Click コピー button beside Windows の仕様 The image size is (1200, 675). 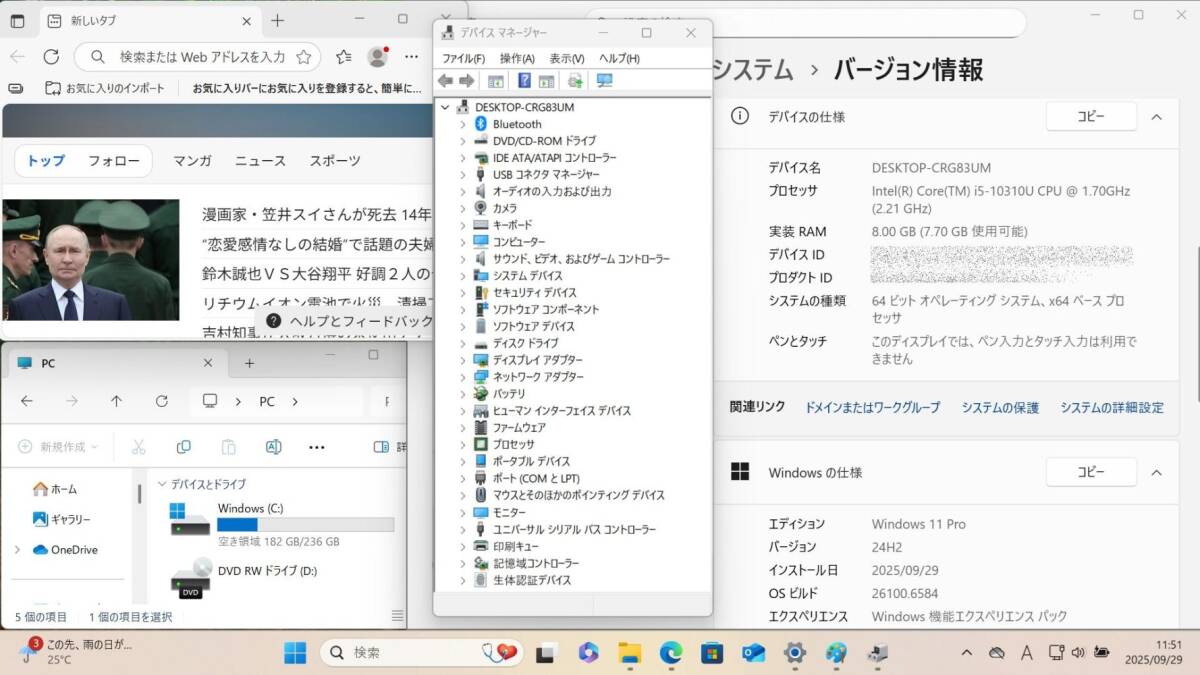pyautogui.click(x=1090, y=472)
